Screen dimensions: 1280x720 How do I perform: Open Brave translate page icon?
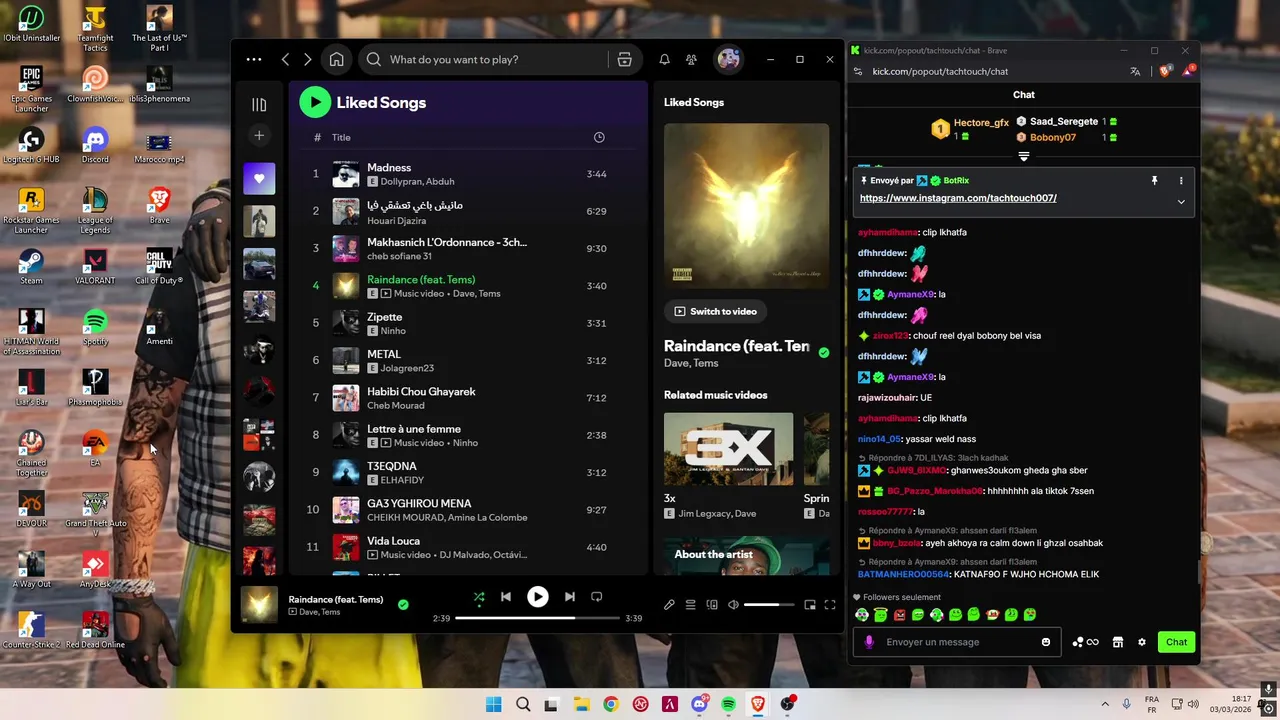tap(1135, 71)
